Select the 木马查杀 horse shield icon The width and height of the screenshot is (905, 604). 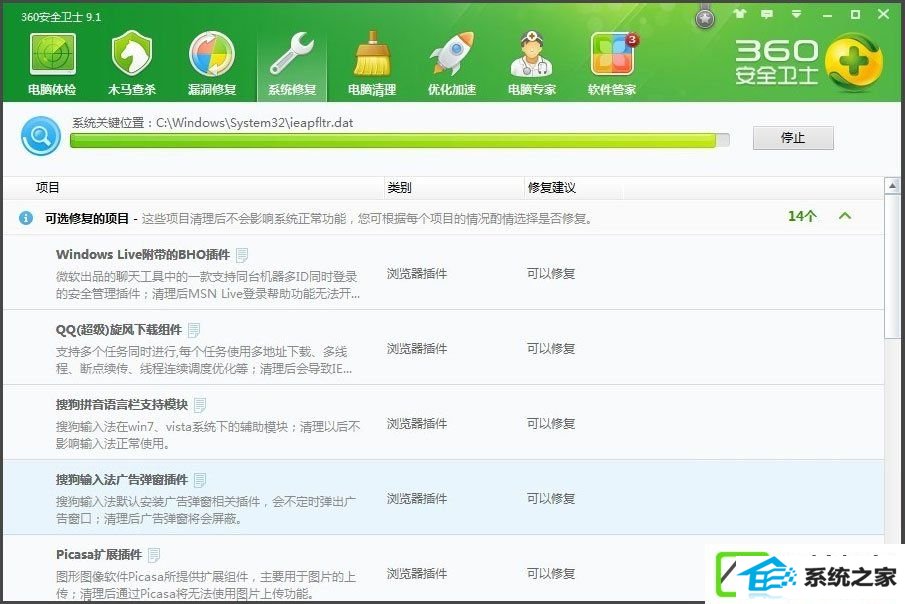tap(132, 54)
